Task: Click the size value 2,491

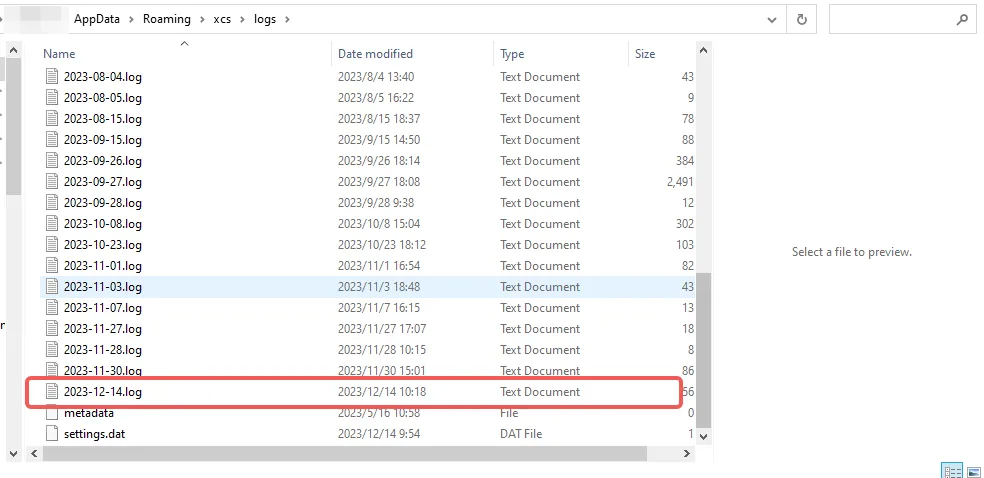Action: (x=680, y=182)
